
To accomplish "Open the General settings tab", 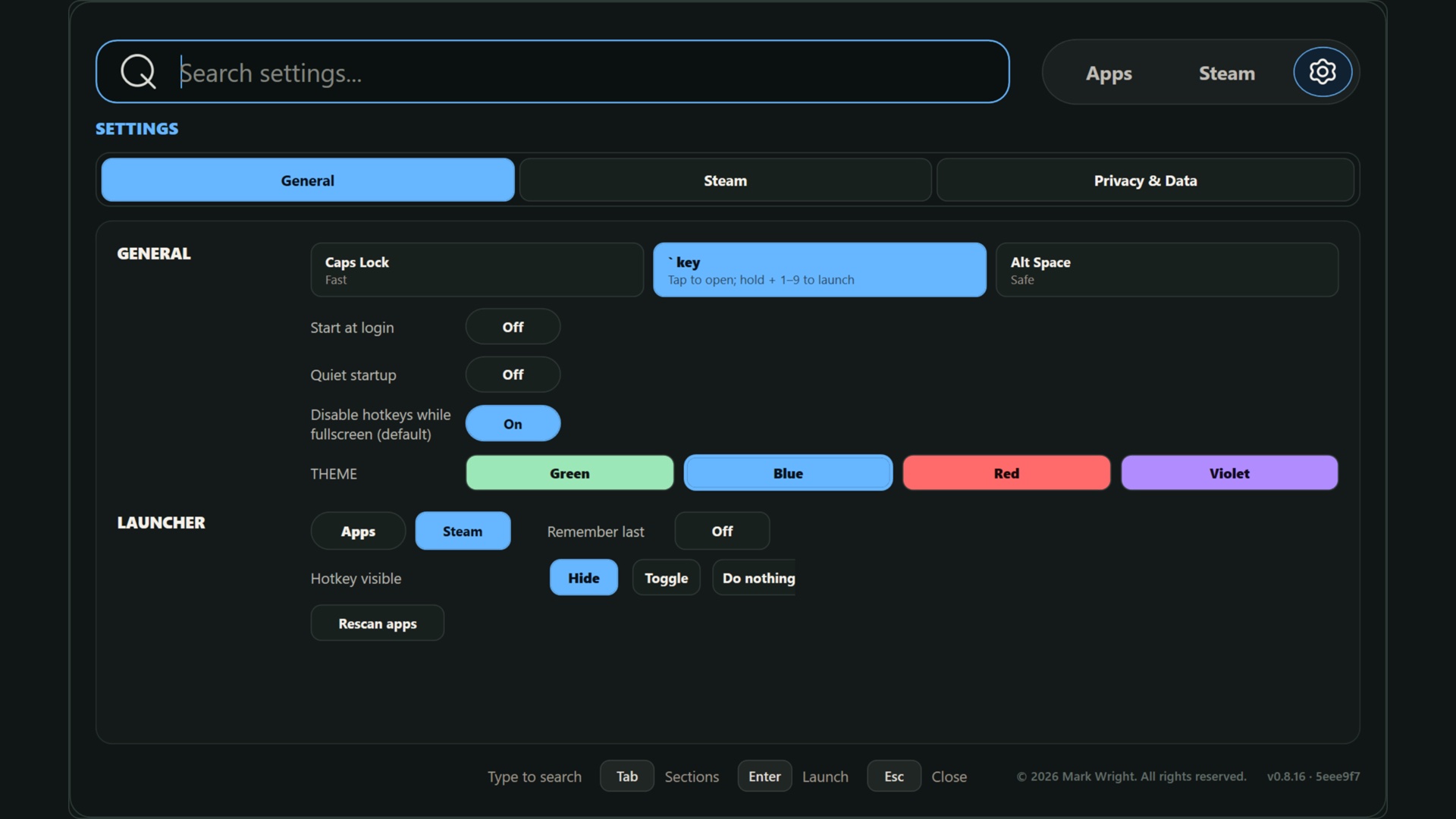I will click(x=308, y=180).
